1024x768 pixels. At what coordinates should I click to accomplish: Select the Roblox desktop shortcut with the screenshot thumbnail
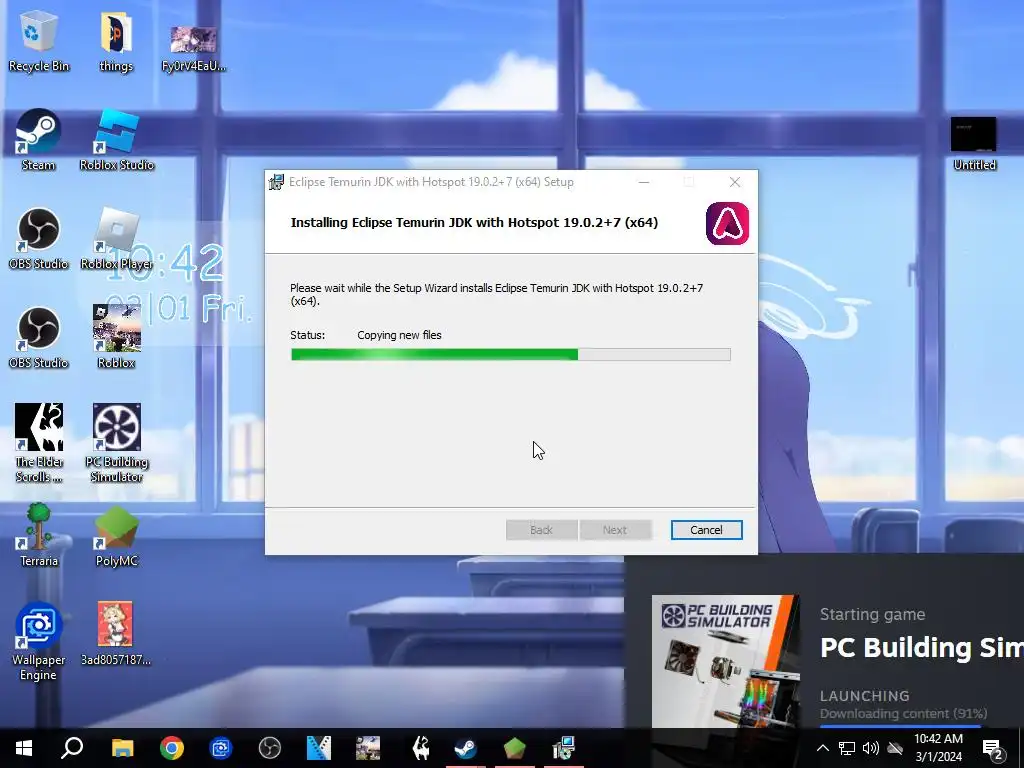[x=116, y=338]
